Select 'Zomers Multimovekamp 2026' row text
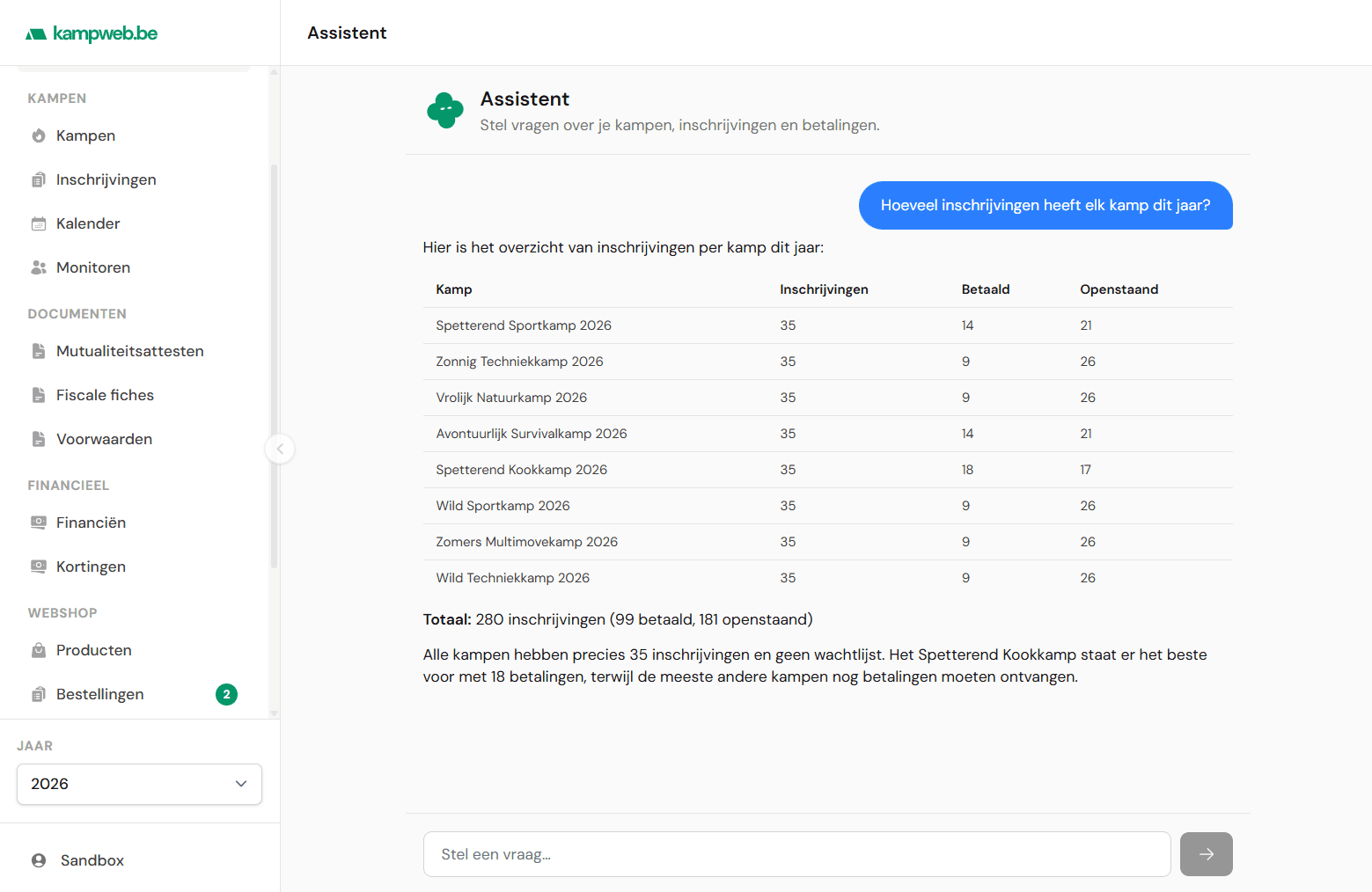The height and width of the screenshot is (892, 1372). (x=526, y=542)
